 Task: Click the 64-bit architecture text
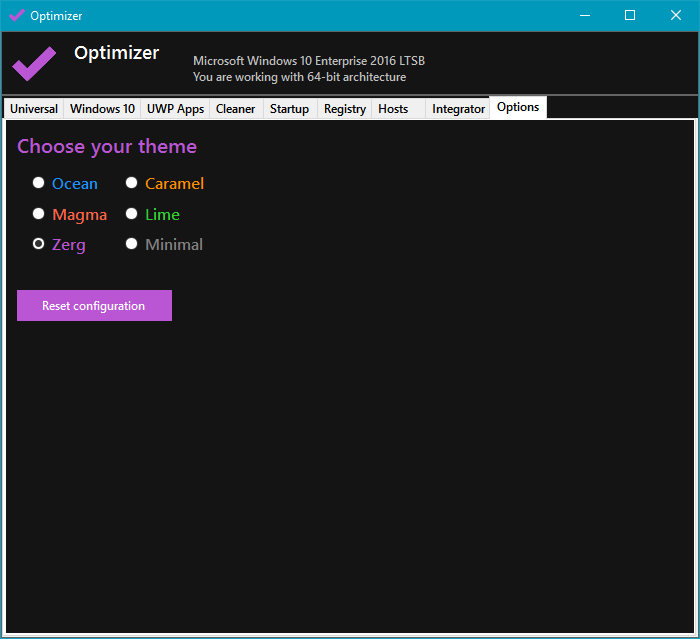pyautogui.click(x=300, y=77)
